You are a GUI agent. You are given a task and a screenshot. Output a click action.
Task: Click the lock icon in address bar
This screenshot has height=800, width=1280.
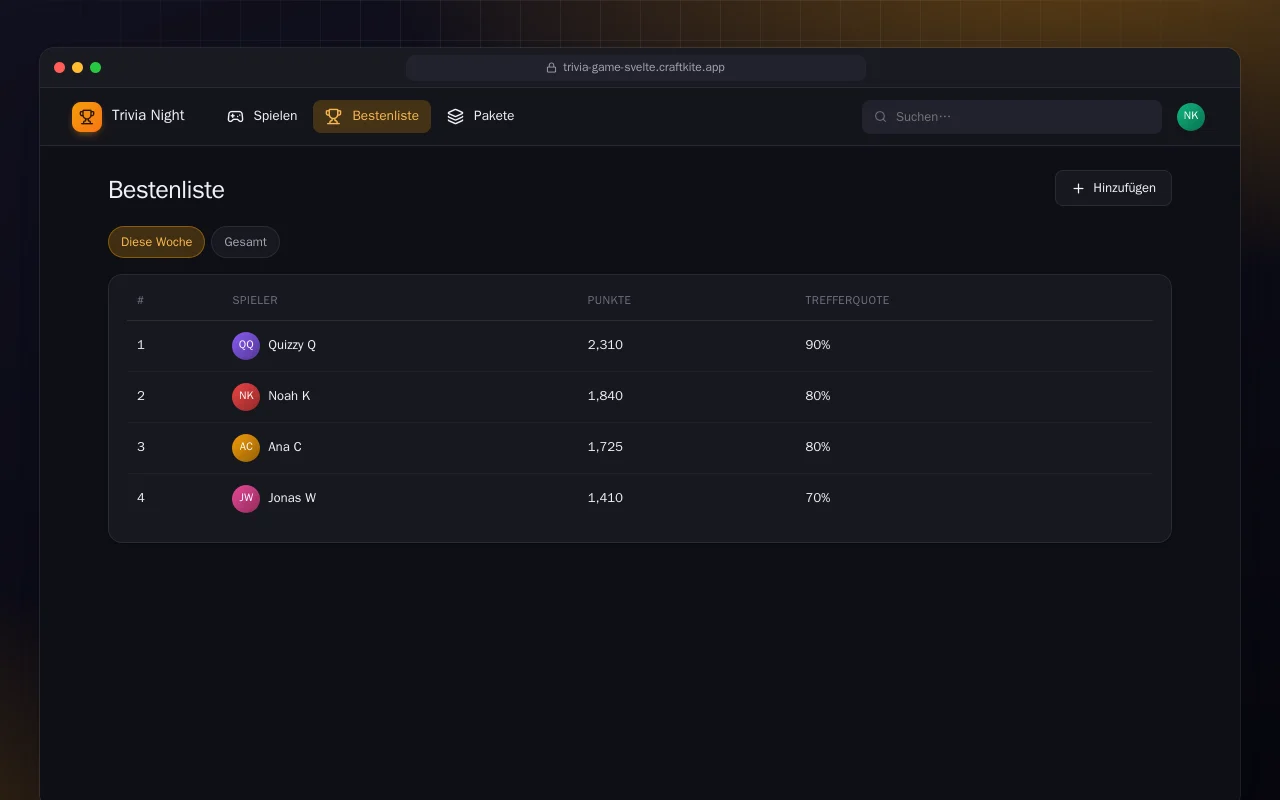[x=551, y=68]
